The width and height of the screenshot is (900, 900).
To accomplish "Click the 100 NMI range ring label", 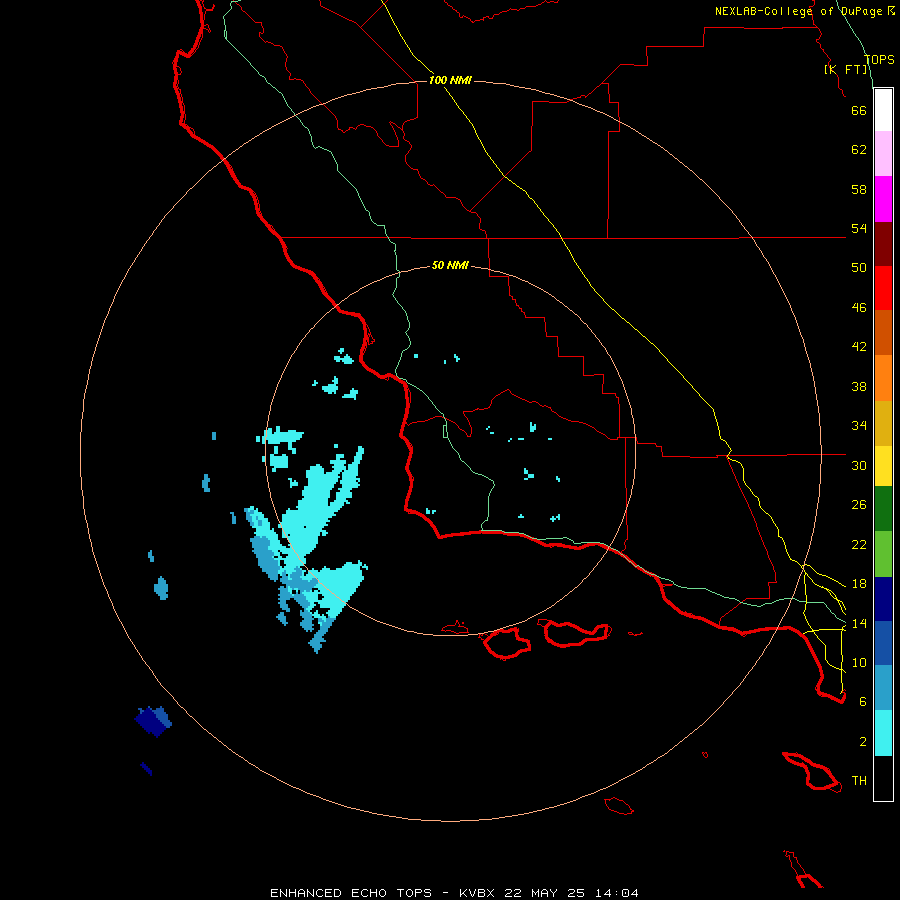I will 450,80.
